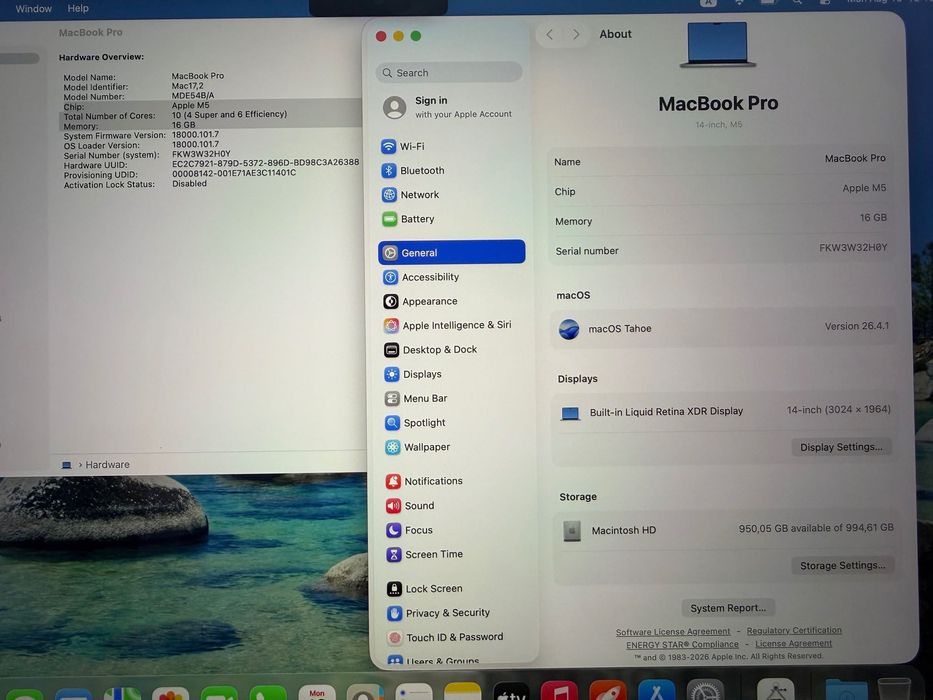Open ENERGY STAR Compliance link
The width and height of the screenshot is (933, 700).
coord(682,645)
